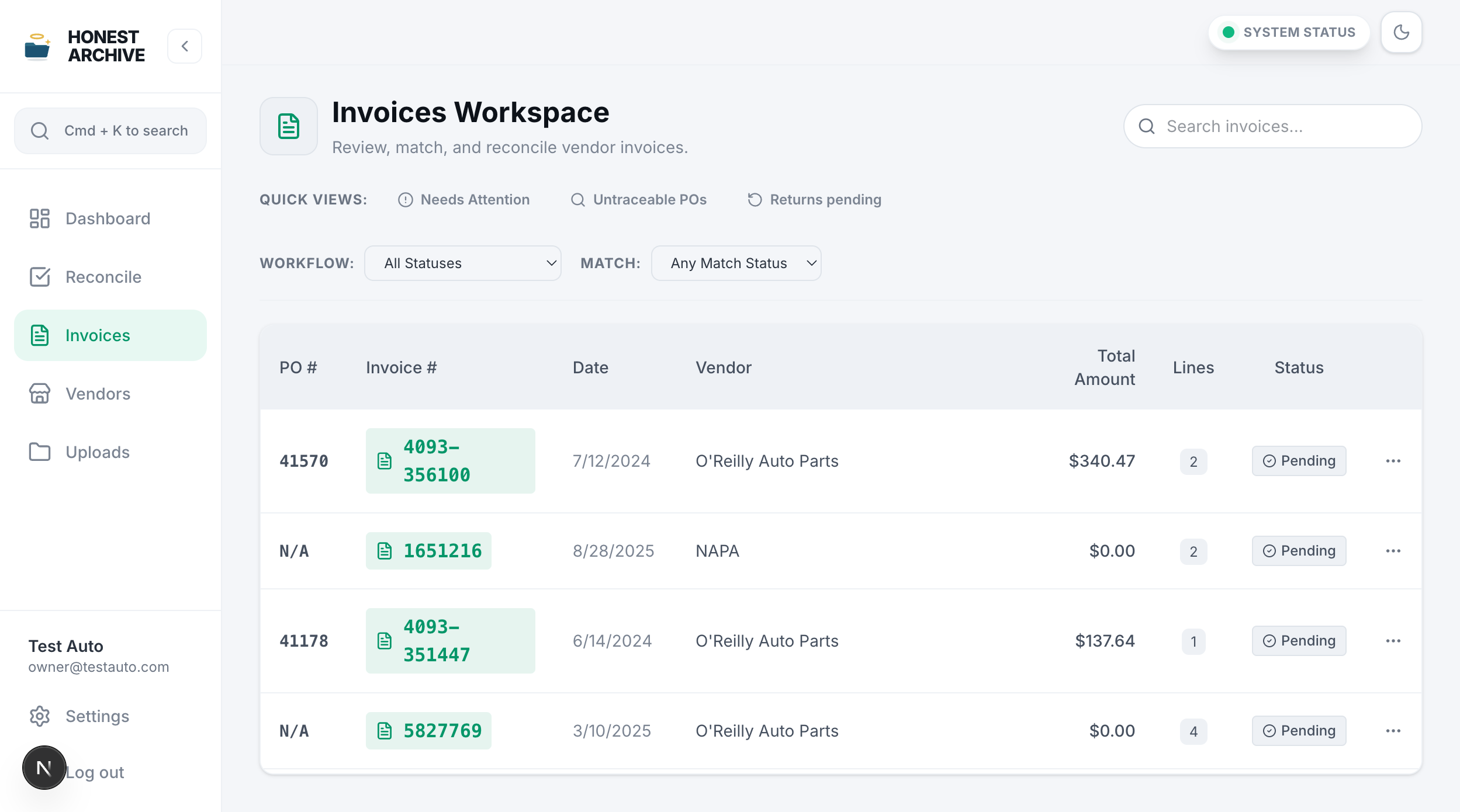Toggle dark mode with the moon icon
Screen dimensions: 1460x812
[1401, 32]
